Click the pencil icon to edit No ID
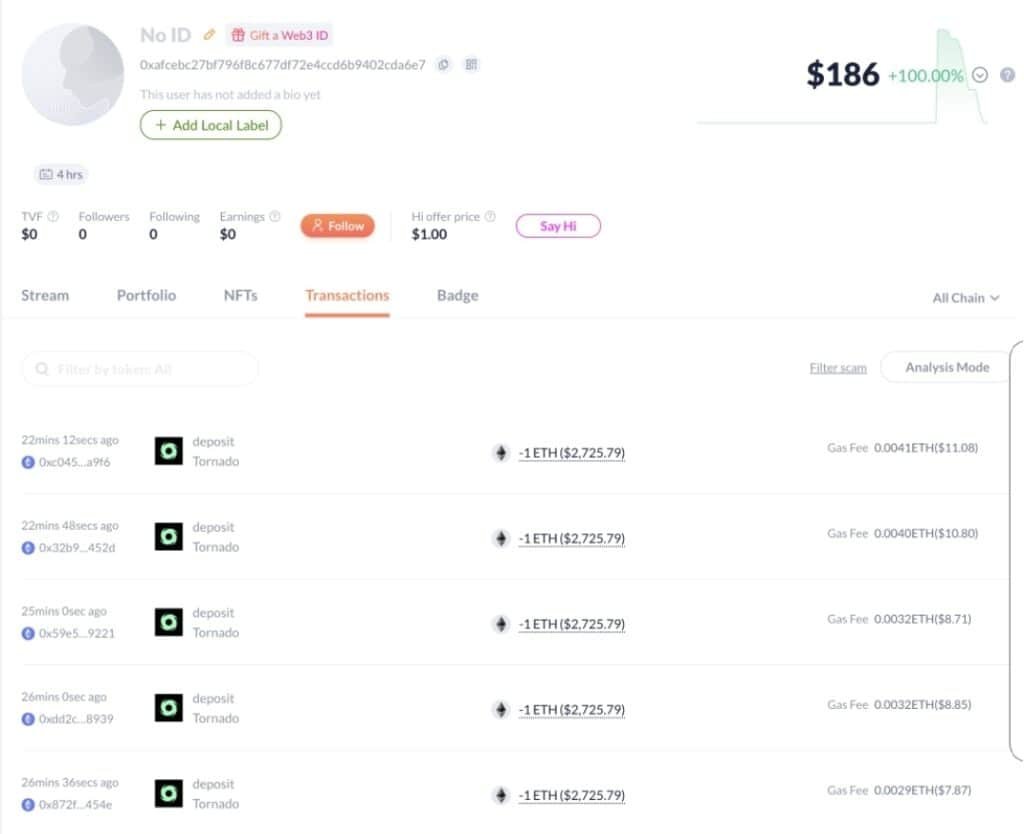Viewport: 1024px width, 834px height. click(x=210, y=34)
